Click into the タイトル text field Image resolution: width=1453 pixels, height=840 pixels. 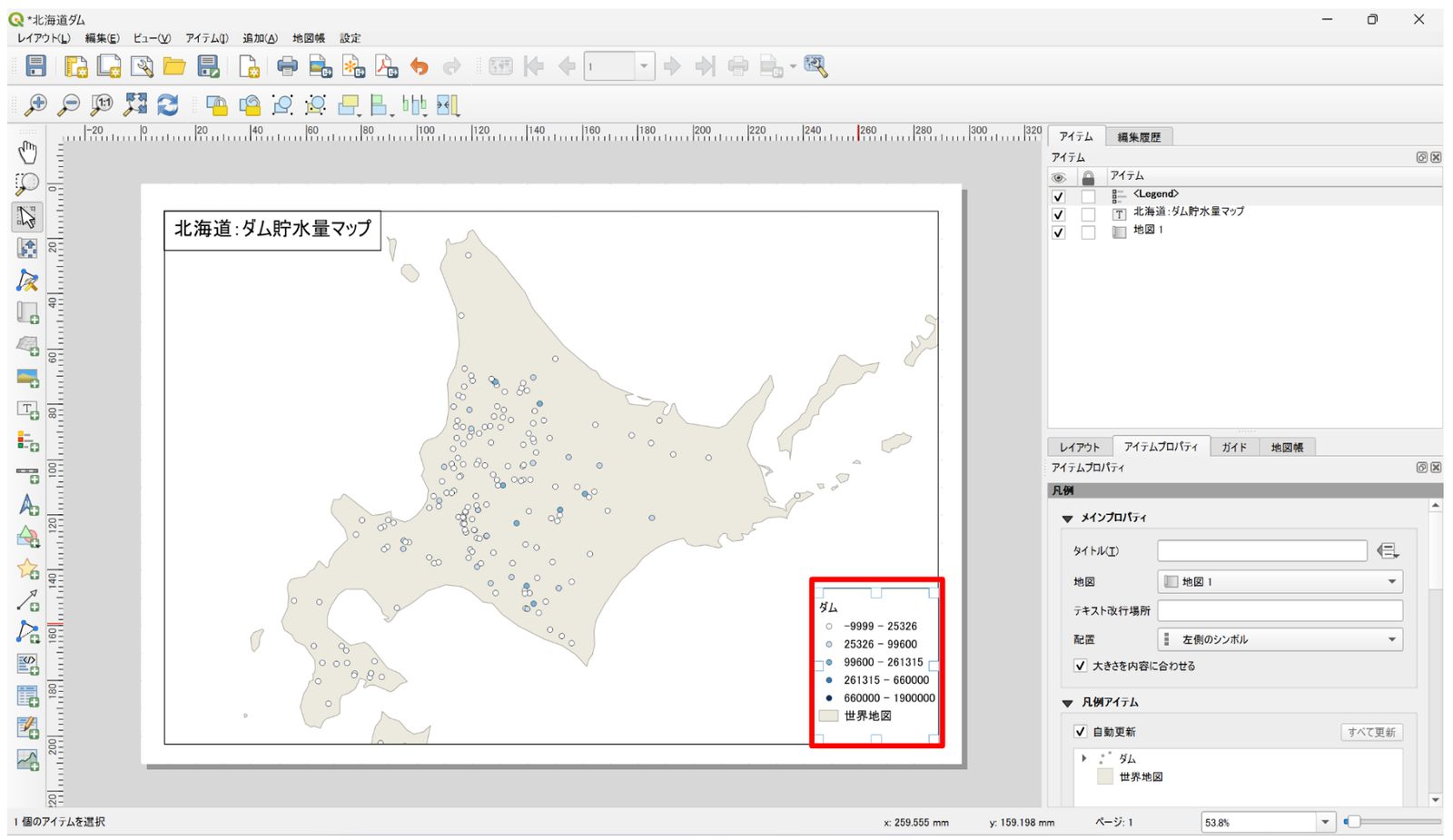(1261, 550)
